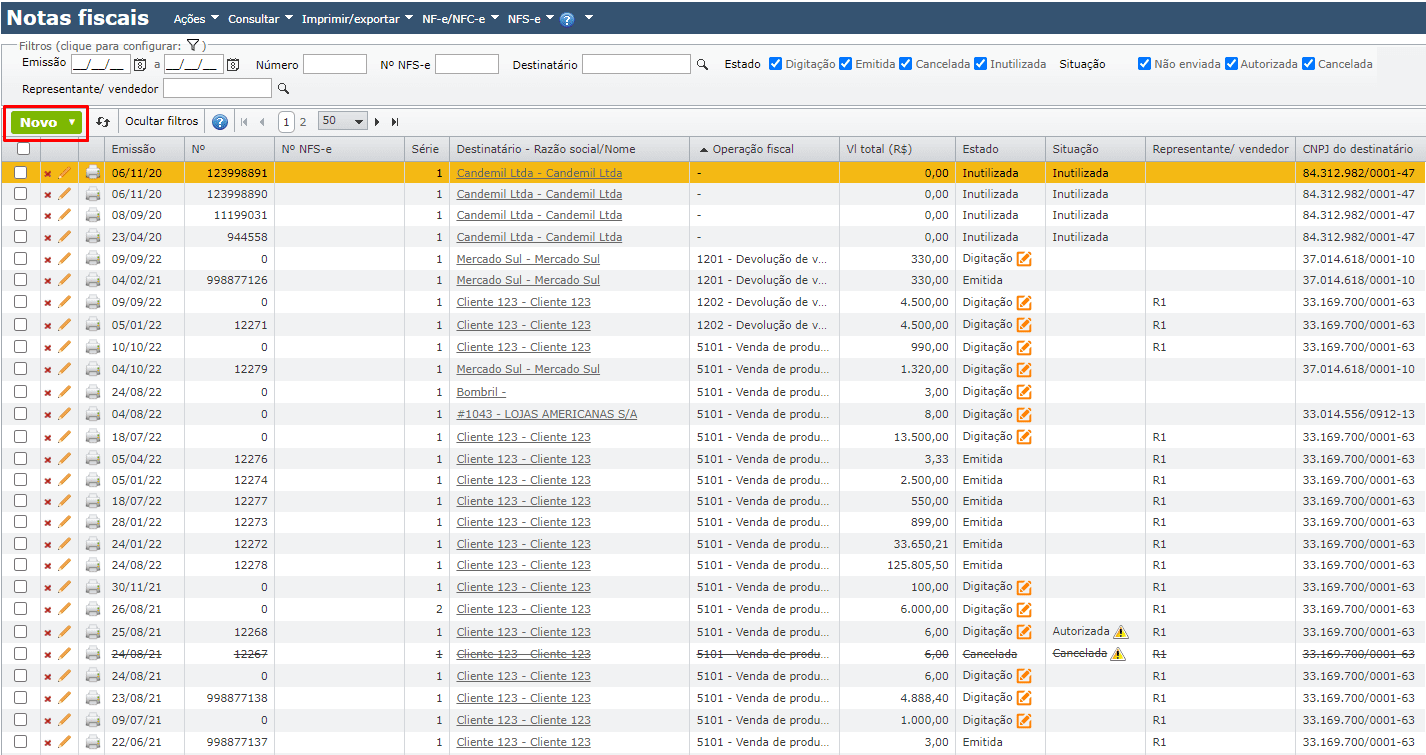1426x755 pixels.
Task: Toggle the Não enviada situação checkbox
Action: coord(1144,64)
